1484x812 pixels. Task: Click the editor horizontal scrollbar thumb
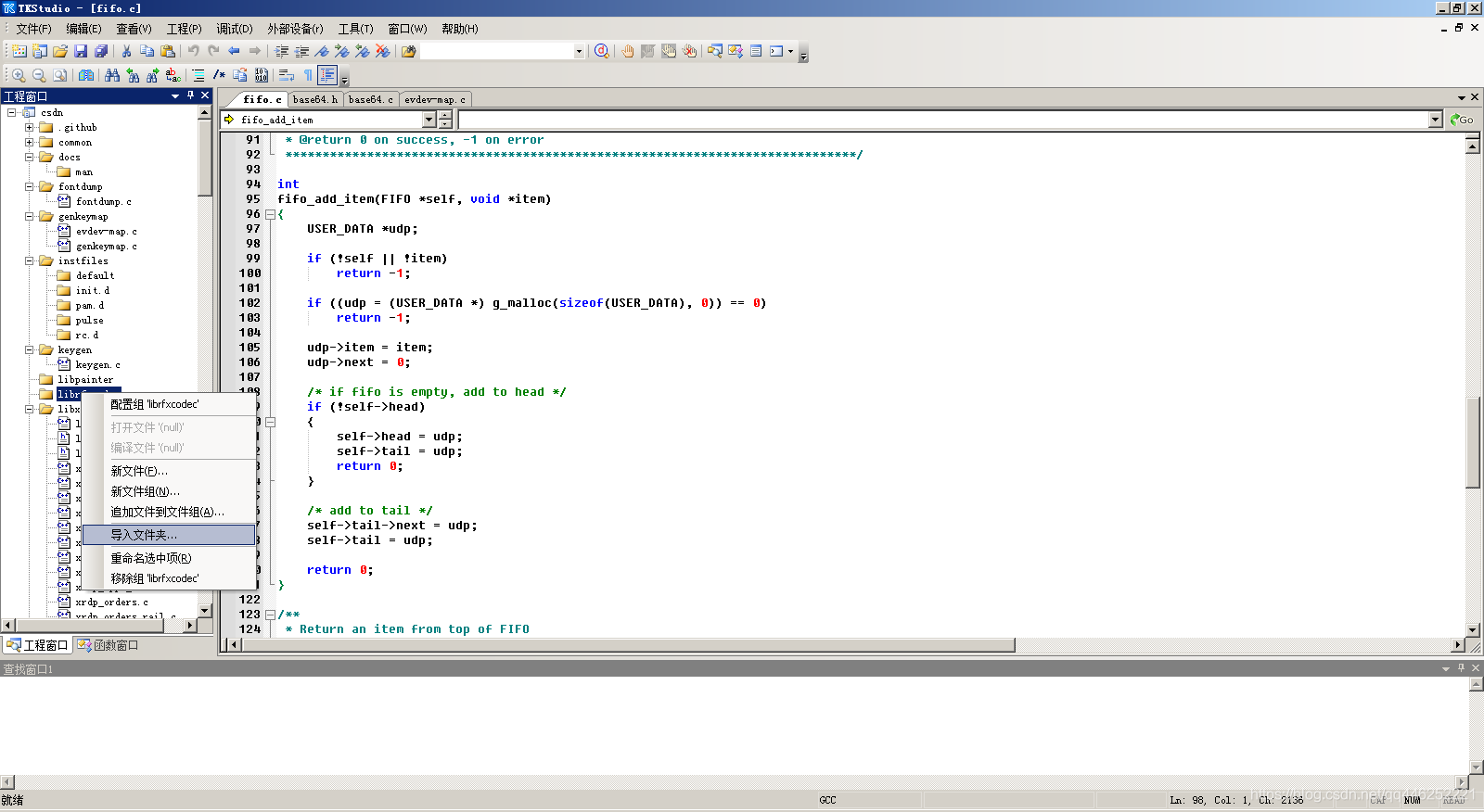tap(628, 645)
